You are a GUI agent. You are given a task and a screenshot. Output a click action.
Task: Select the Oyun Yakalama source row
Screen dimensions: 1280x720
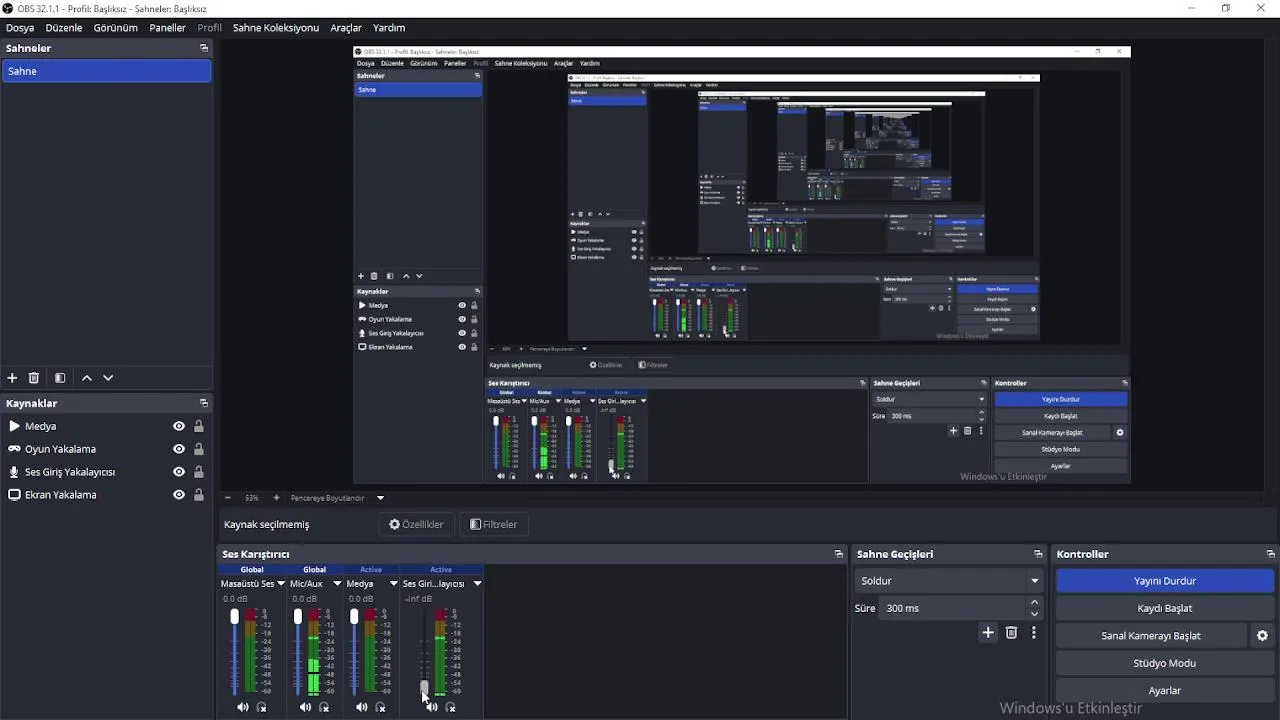(106, 449)
